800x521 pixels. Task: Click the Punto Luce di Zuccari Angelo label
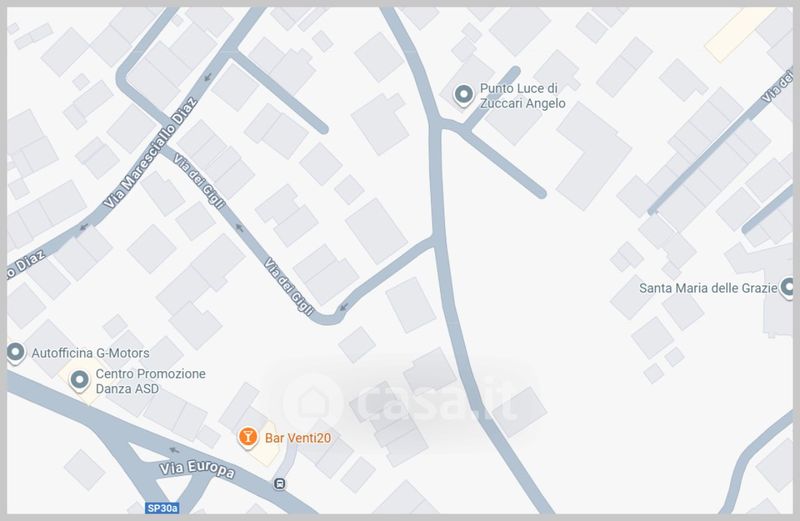[x=522, y=96]
